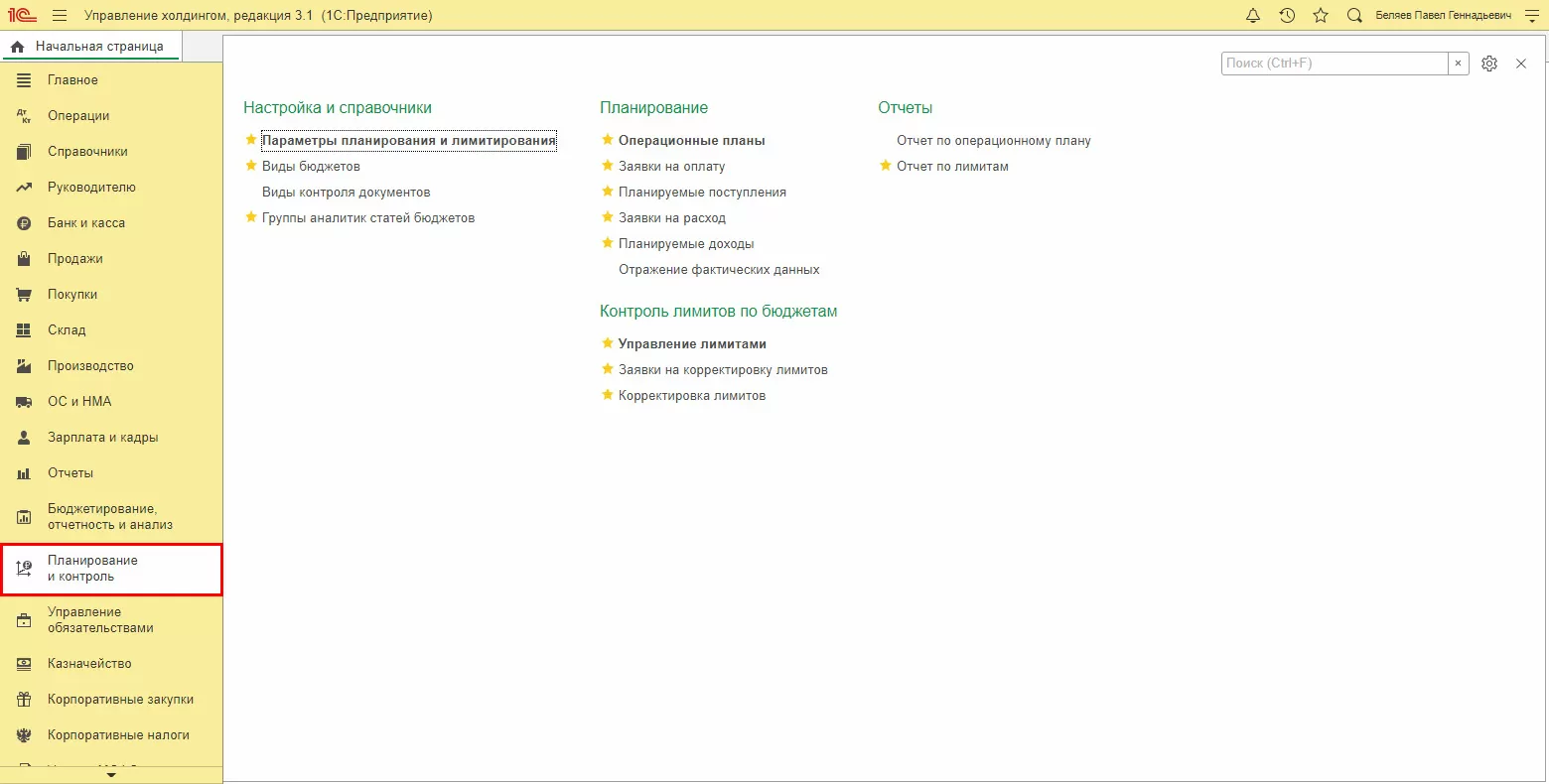The height and width of the screenshot is (784, 1549).
Task: Open the Операционные планы link
Action: pos(692,141)
